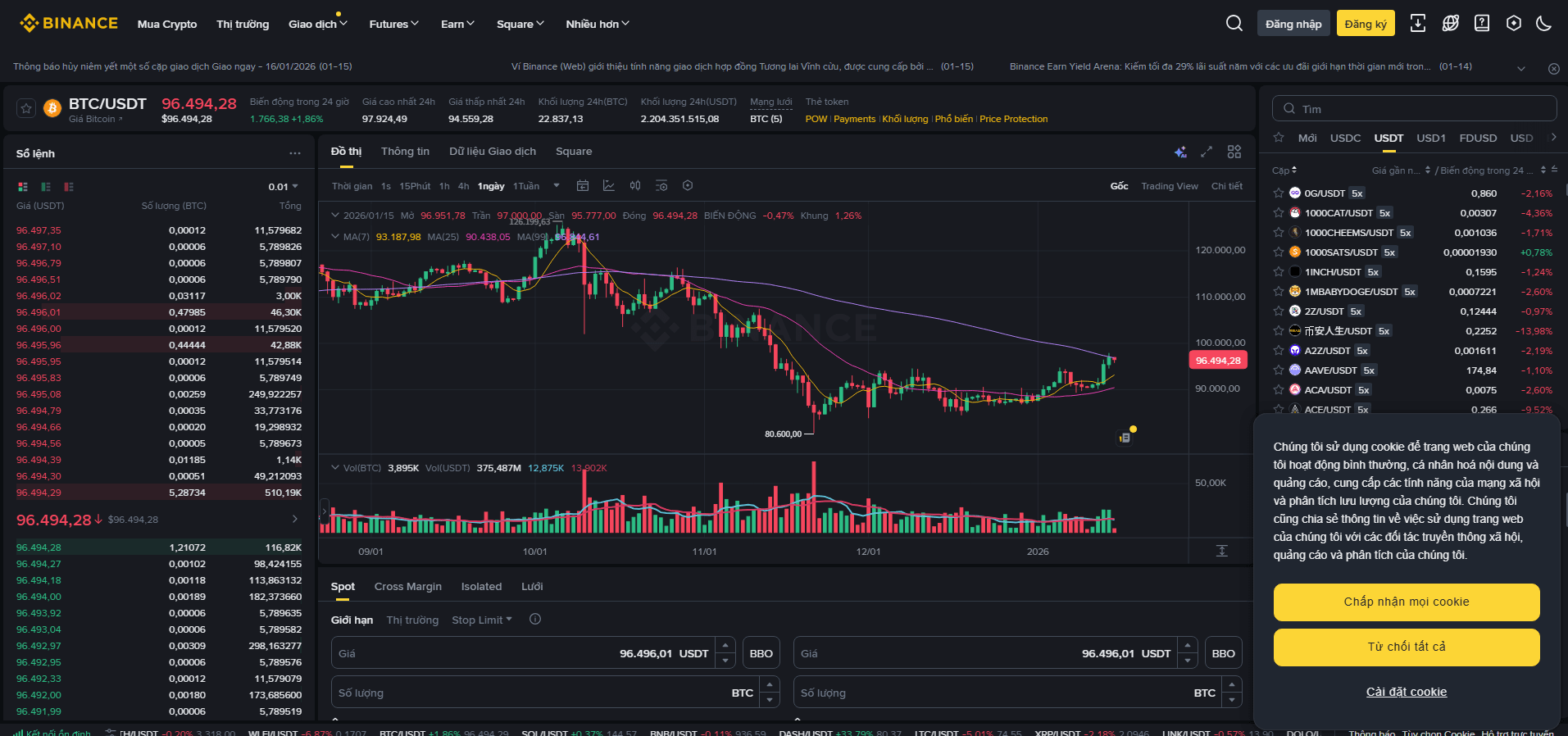Select the 15Phút chart interval

tap(415, 186)
